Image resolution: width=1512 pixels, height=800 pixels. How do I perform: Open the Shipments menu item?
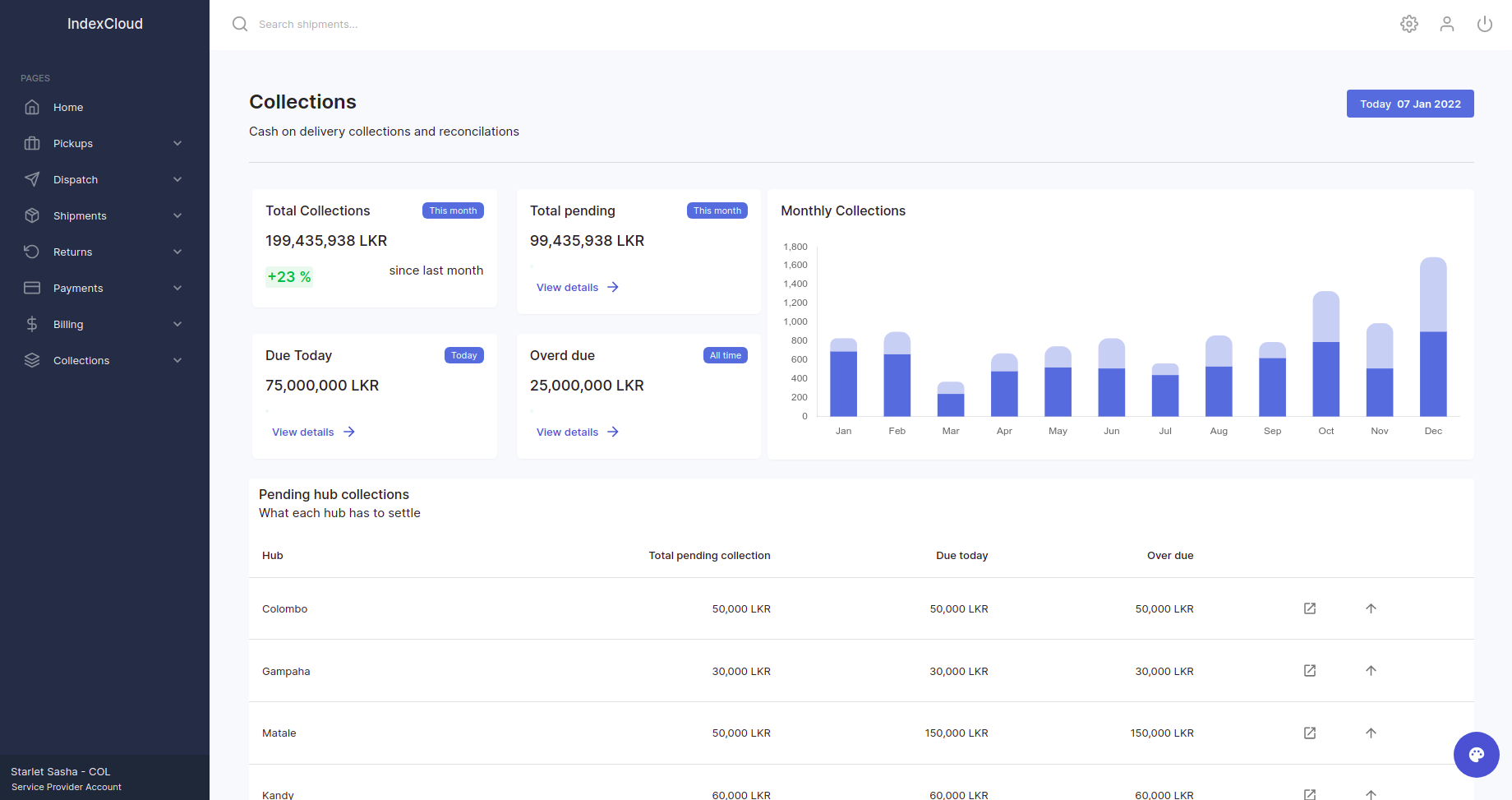(x=80, y=215)
